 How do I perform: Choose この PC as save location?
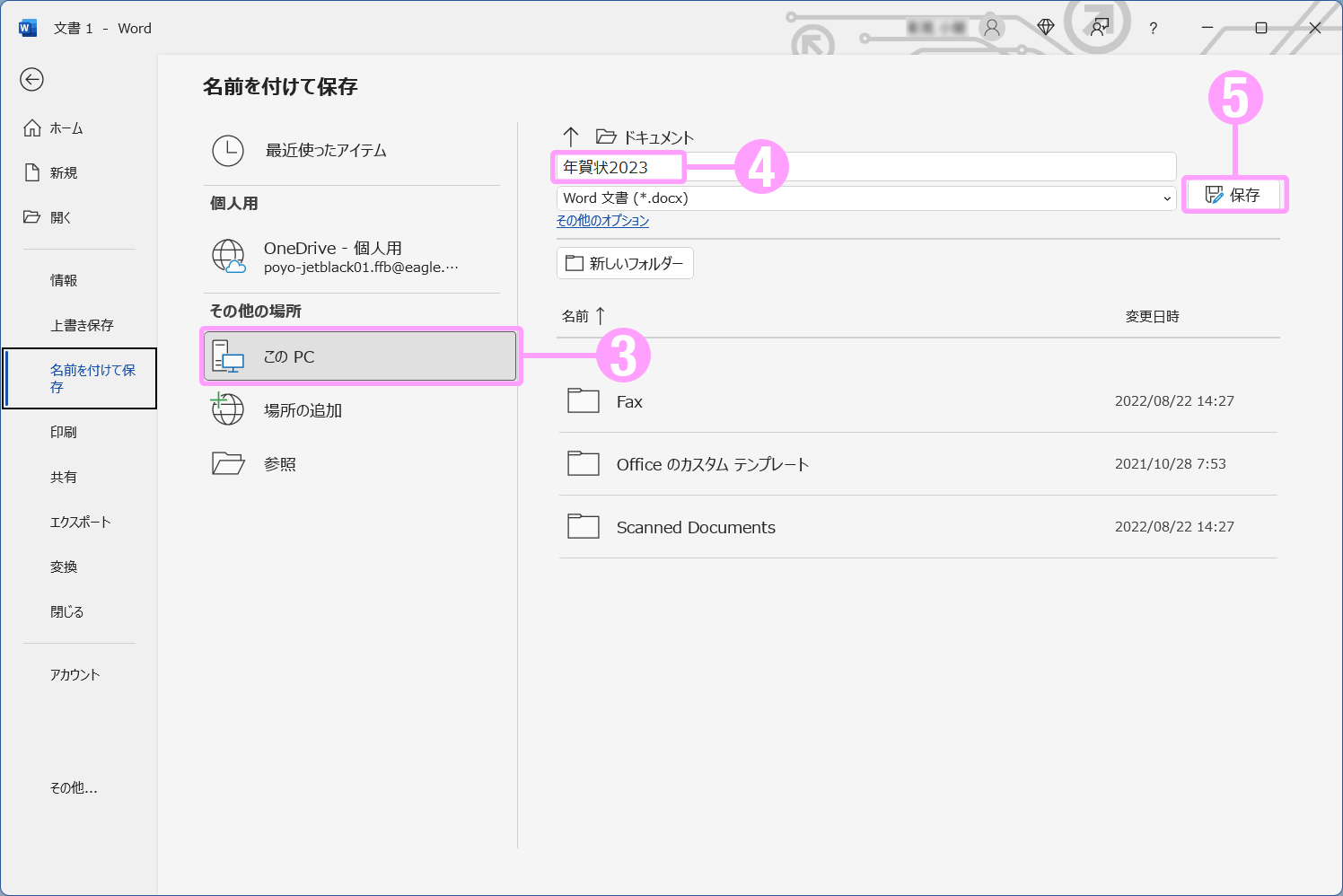tap(359, 356)
